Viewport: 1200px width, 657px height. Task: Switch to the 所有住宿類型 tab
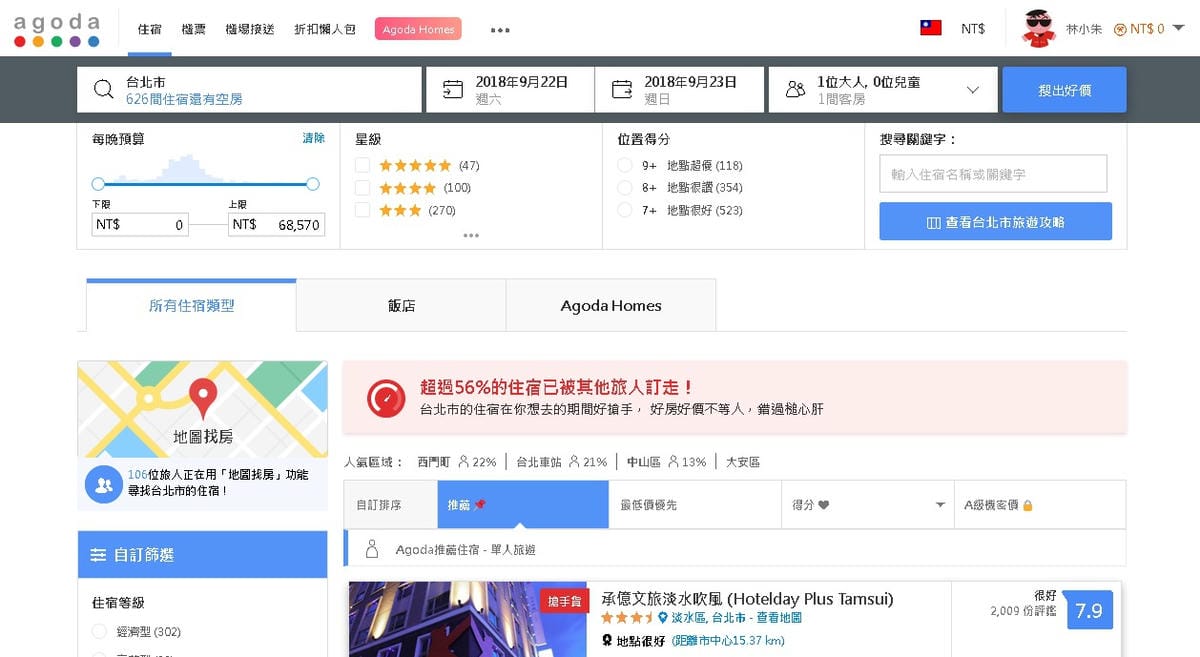point(192,305)
